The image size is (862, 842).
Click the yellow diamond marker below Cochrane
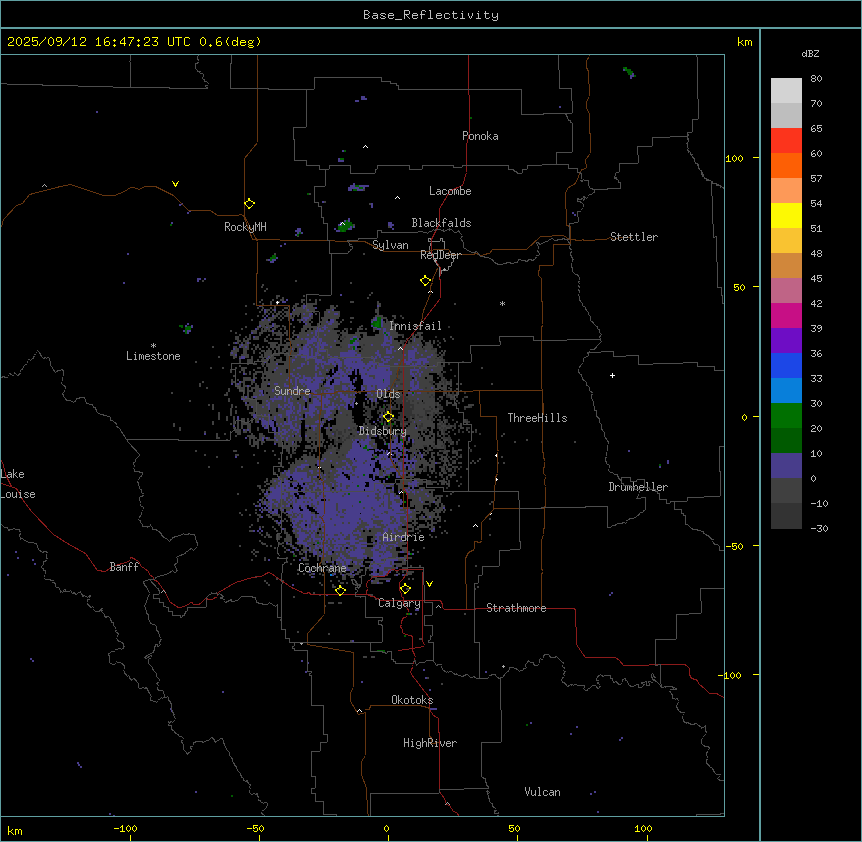pyautogui.click(x=340, y=590)
